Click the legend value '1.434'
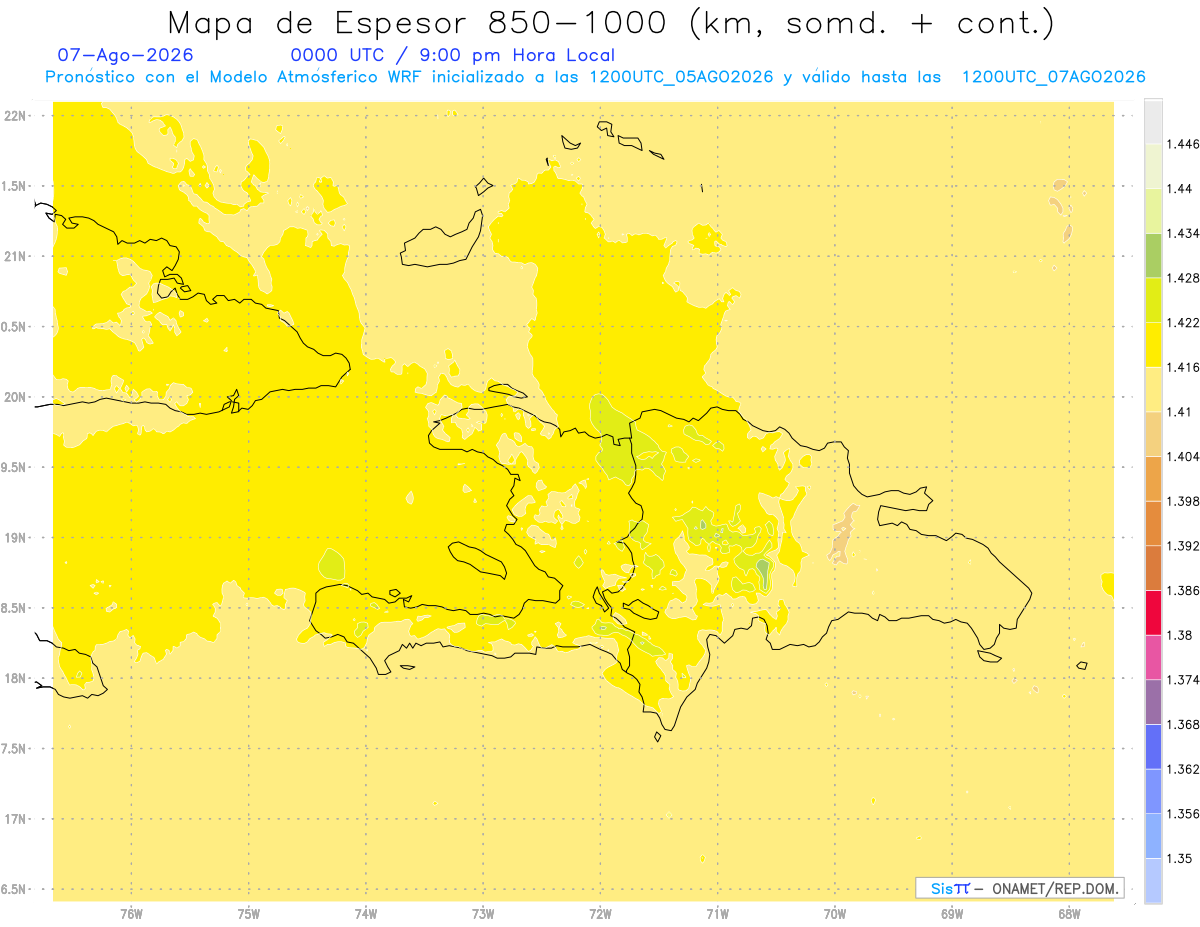 1184,233
